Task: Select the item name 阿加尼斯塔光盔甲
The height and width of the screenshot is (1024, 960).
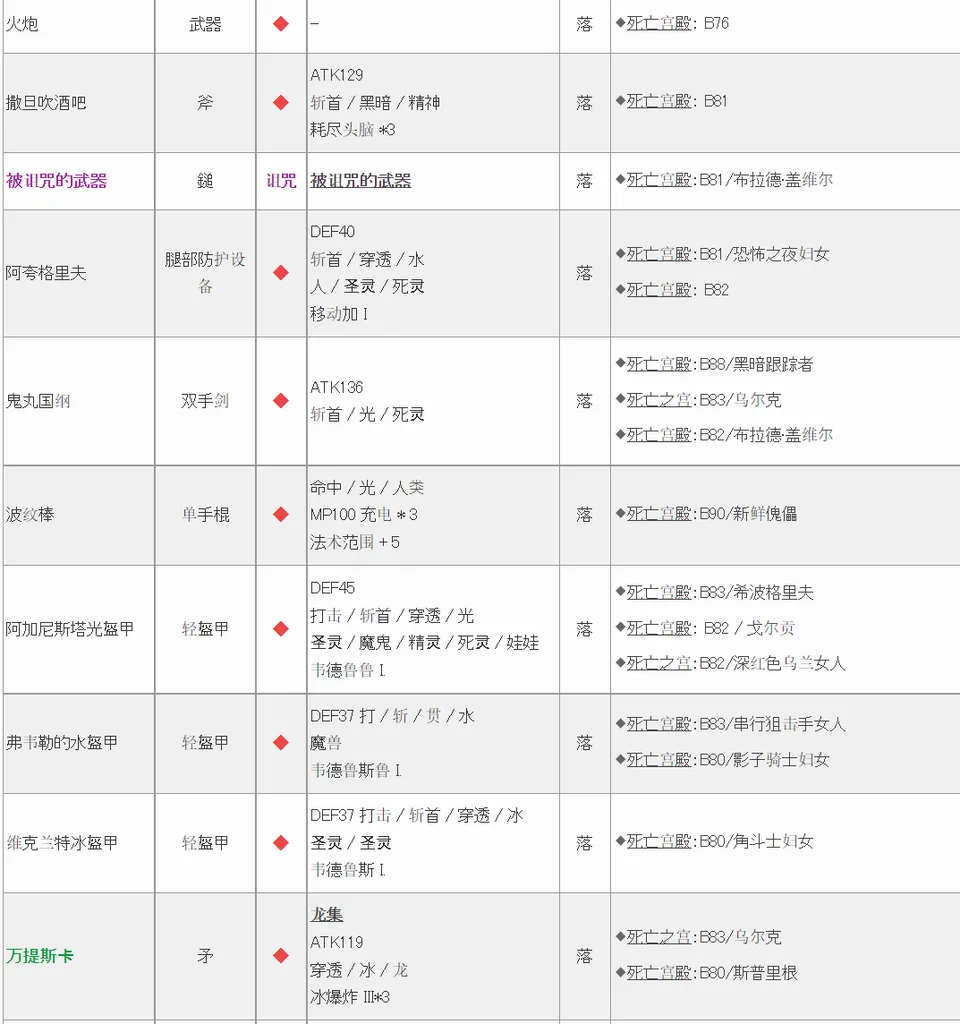Action: [70, 629]
